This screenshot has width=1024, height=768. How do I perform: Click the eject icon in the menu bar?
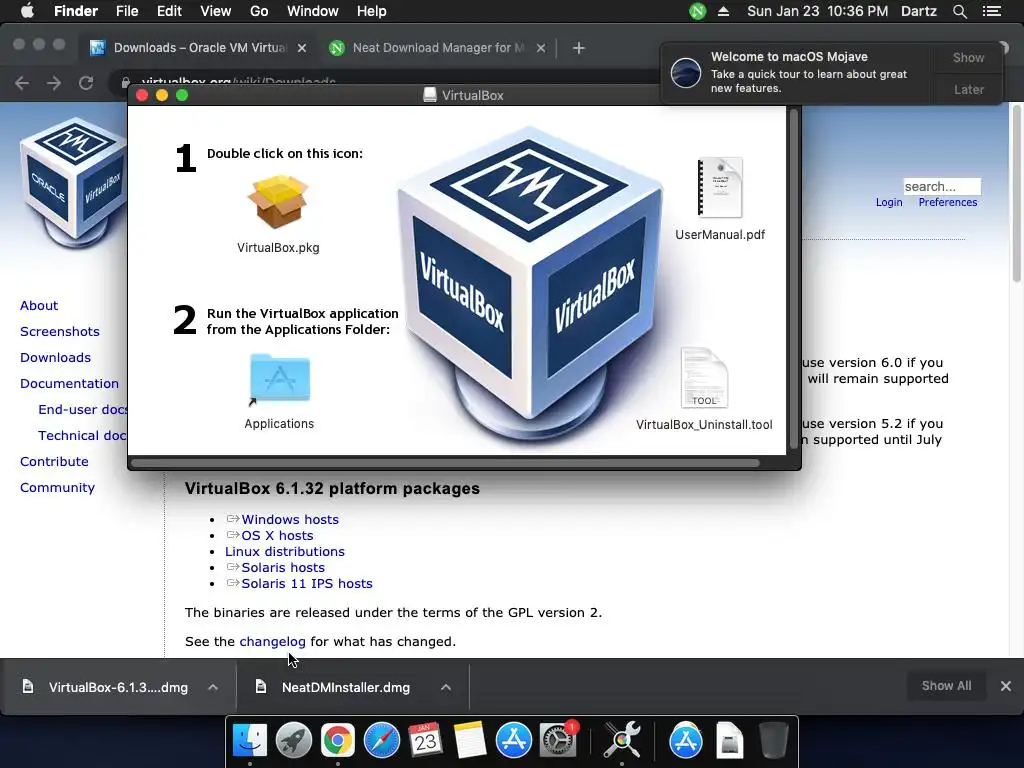tap(723, 11)
